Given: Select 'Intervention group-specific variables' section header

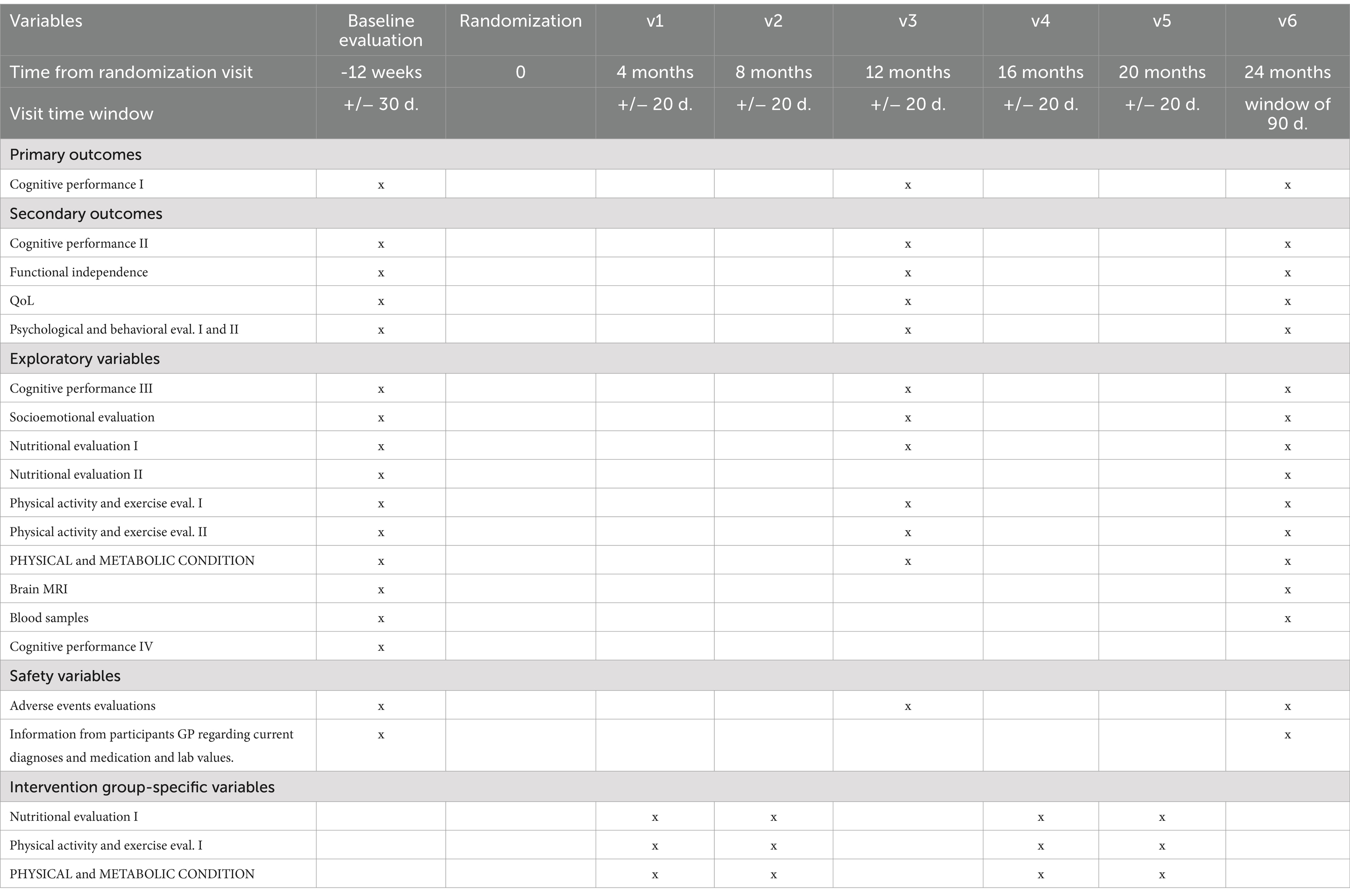Looking at the screenshot, I should [x=675, y=787].
